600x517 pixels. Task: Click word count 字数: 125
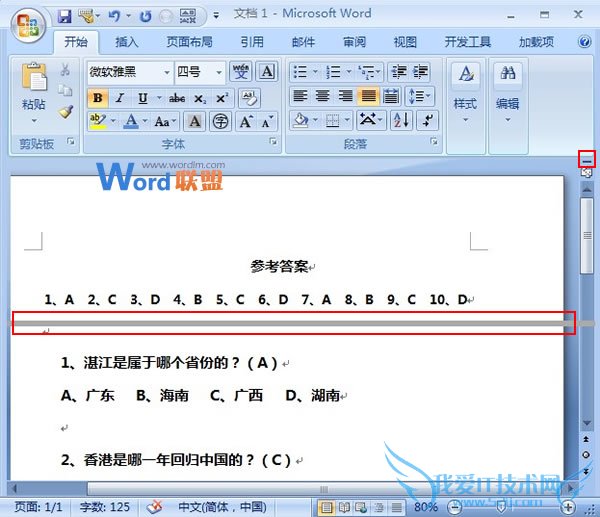104,507
